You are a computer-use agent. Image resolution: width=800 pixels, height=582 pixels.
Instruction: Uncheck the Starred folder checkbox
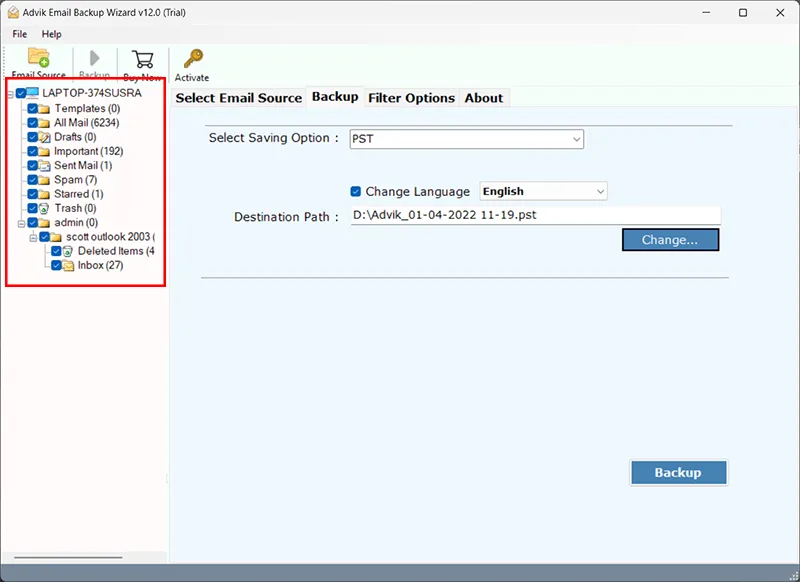pos(33,194)
